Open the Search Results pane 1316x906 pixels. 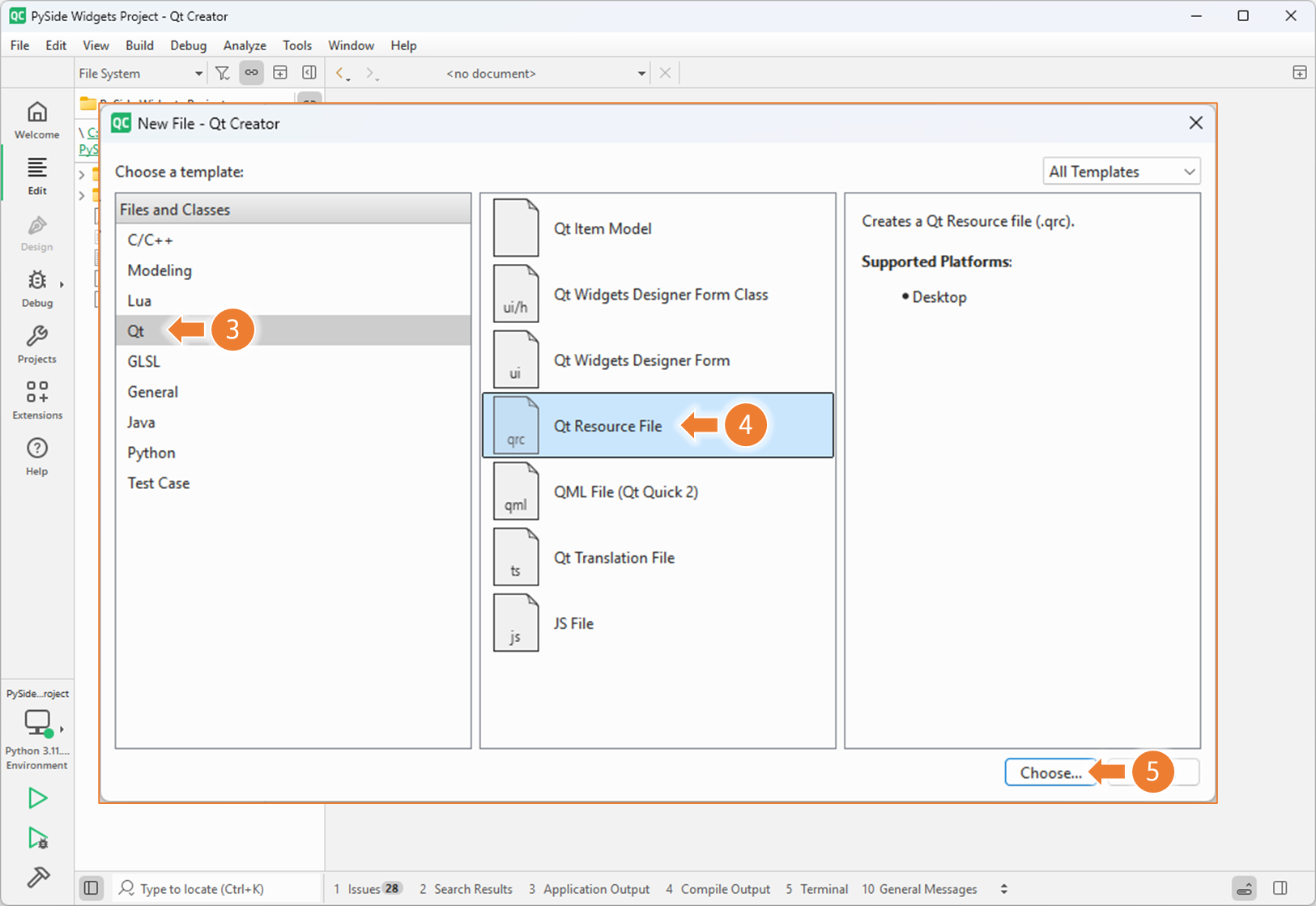pos(466,888)
